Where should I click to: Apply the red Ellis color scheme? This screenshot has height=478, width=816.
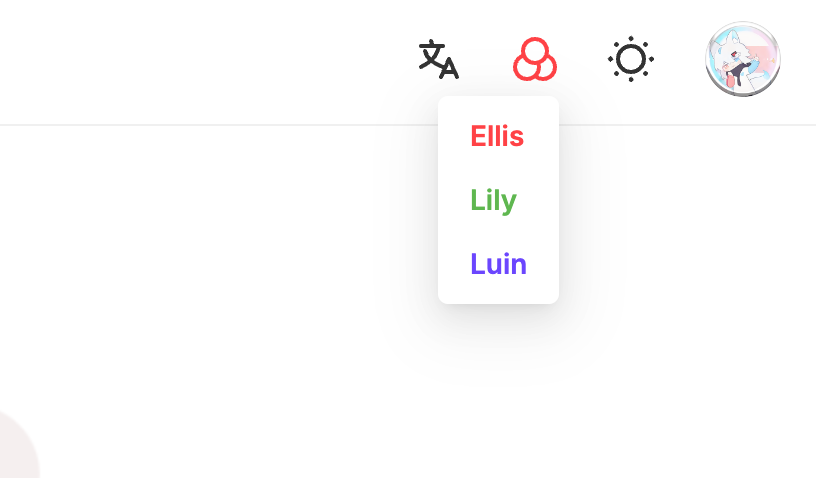497,136
